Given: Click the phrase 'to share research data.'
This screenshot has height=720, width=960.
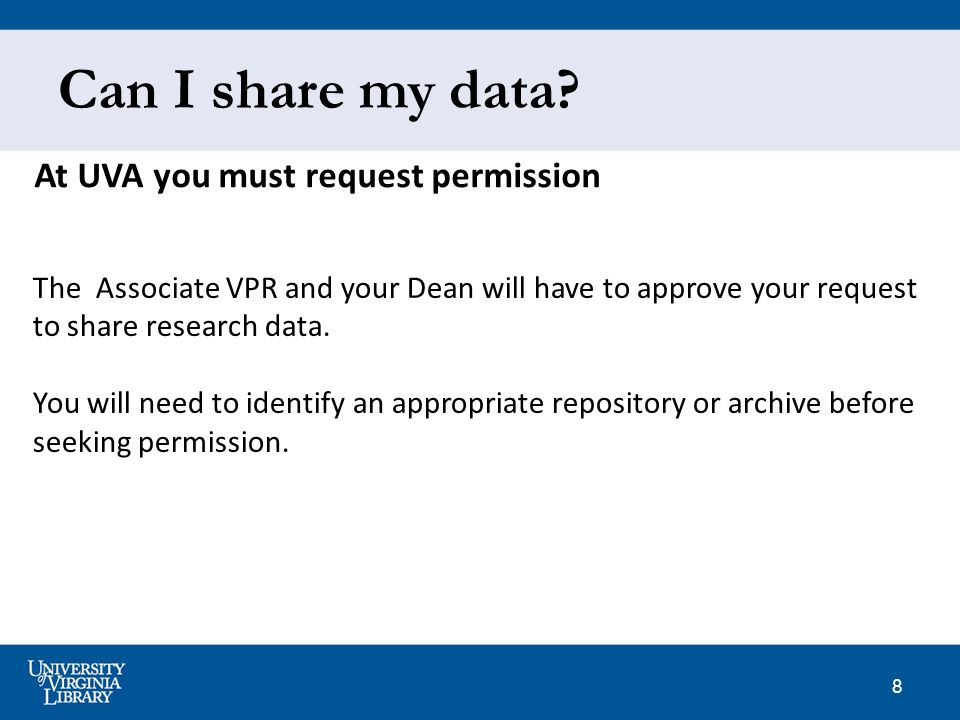Looking at the screenshot, I should [x=181, y=326].
